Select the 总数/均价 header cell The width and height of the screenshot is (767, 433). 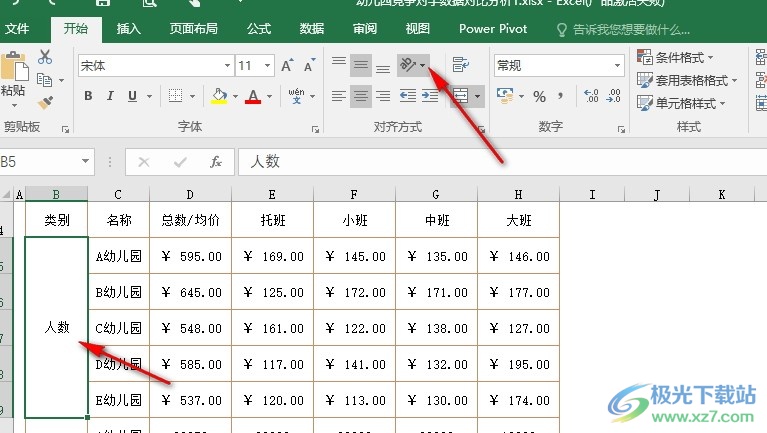[190, 220]
